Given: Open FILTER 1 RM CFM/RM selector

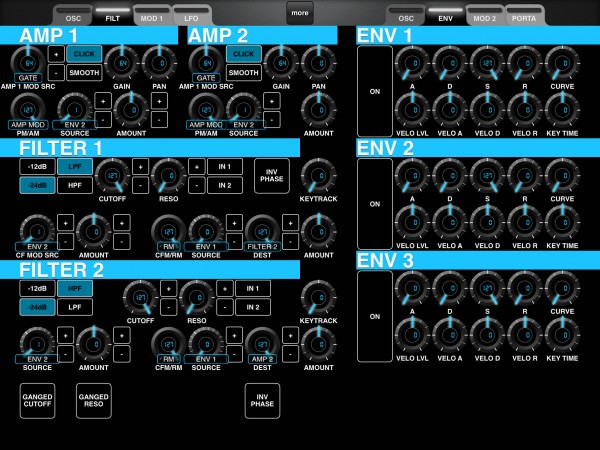Looking at the screenshot, I should (169, 246).
